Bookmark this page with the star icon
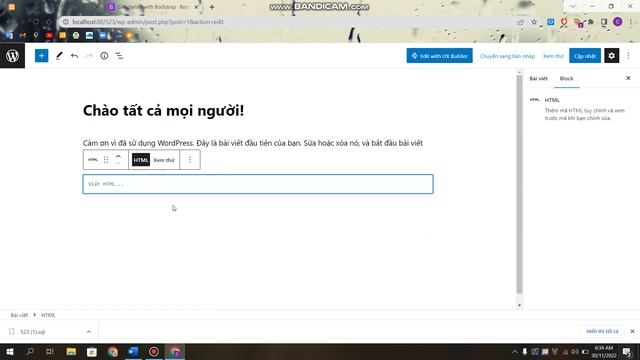This screenshot has width=640, height=360. pyautogui.click(x=534, y=22)
